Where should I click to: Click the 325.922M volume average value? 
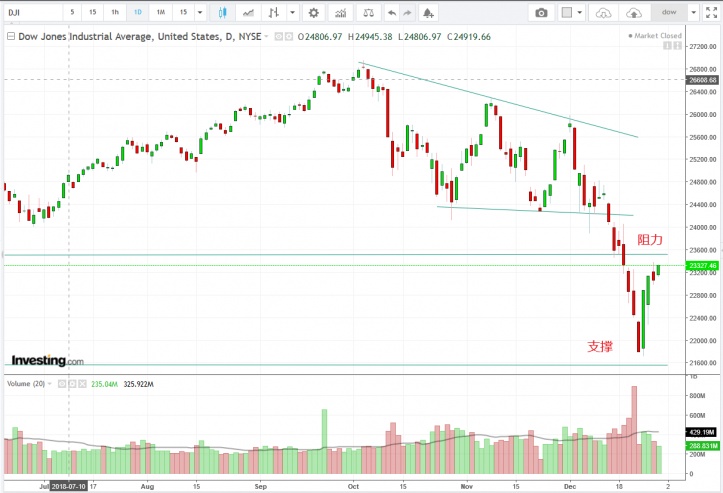tap(138, 384)
